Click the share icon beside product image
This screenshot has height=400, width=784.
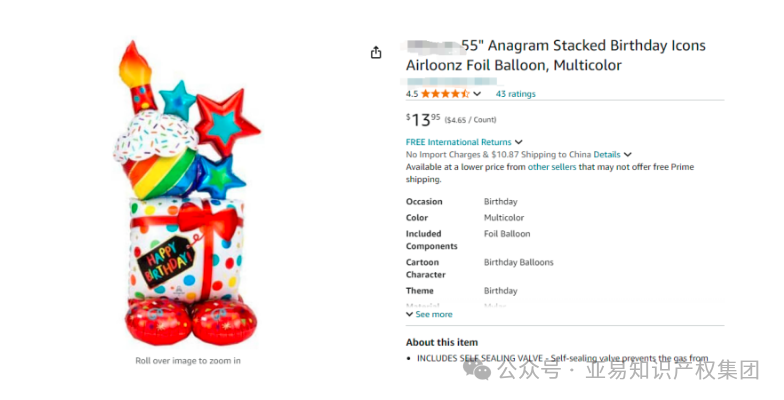point(376,52)
